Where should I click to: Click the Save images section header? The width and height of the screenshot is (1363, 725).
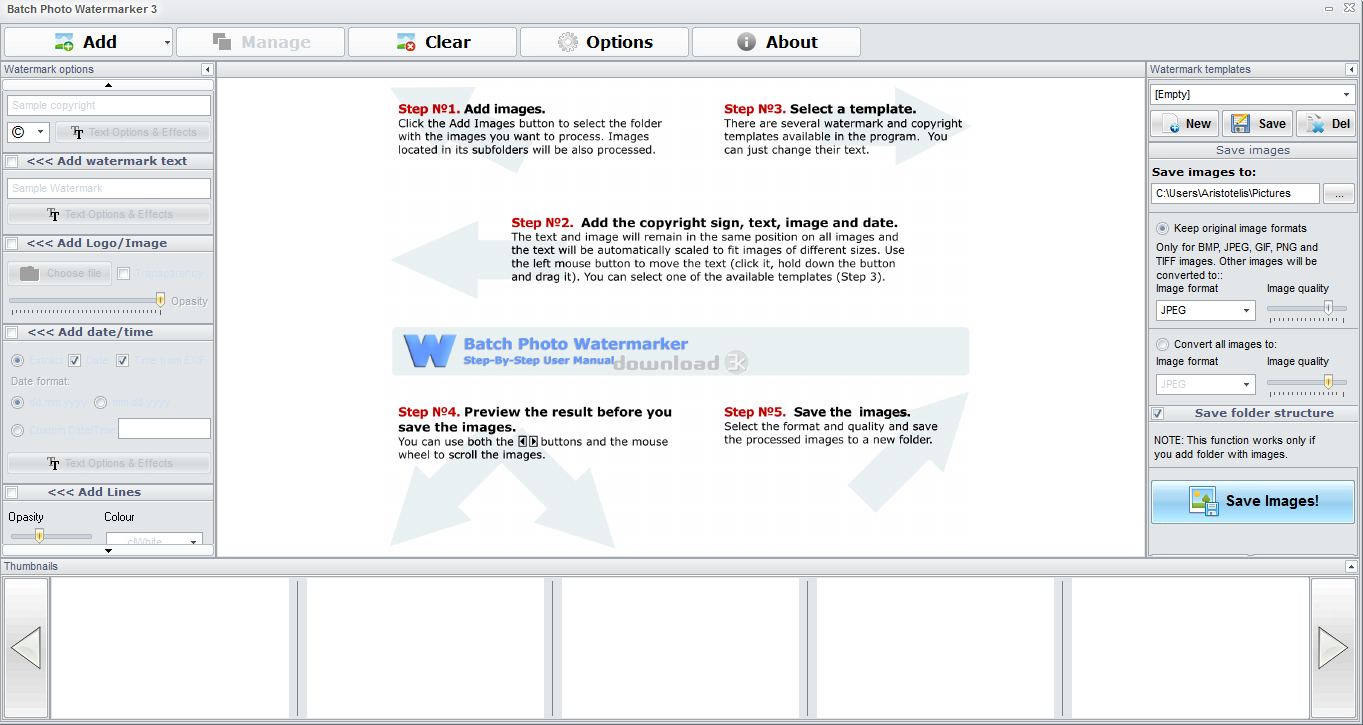pos(1253,150)
